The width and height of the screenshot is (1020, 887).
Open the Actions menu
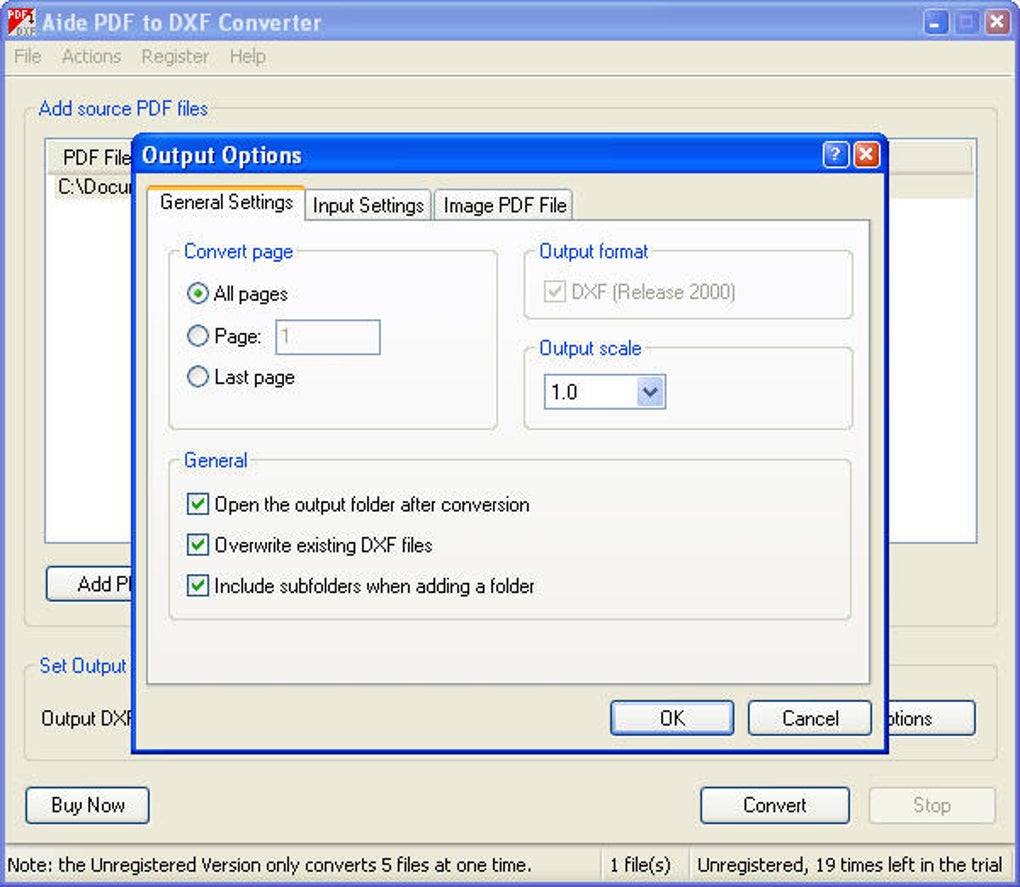(92, 57)
